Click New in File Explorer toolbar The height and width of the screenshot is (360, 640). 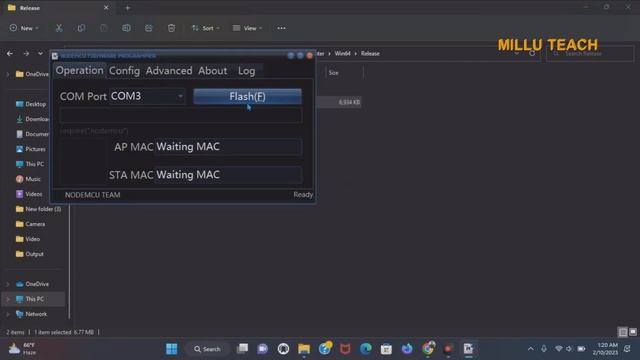click(24, 28)
